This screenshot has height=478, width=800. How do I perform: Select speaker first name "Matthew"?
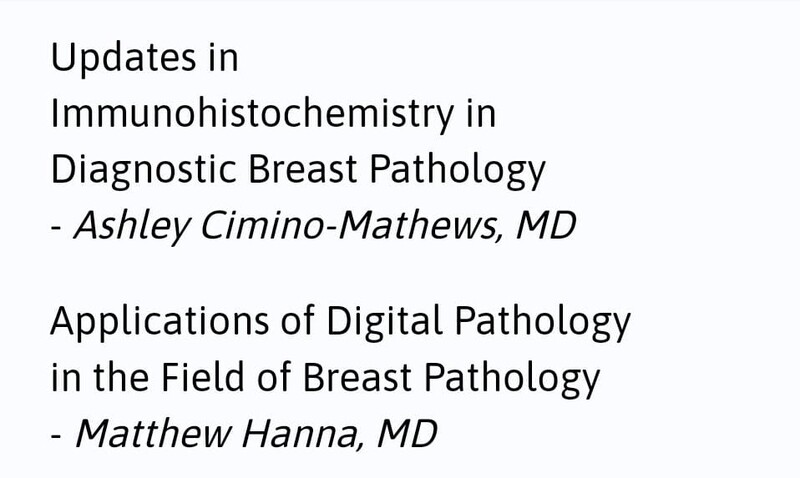[153, 434]
